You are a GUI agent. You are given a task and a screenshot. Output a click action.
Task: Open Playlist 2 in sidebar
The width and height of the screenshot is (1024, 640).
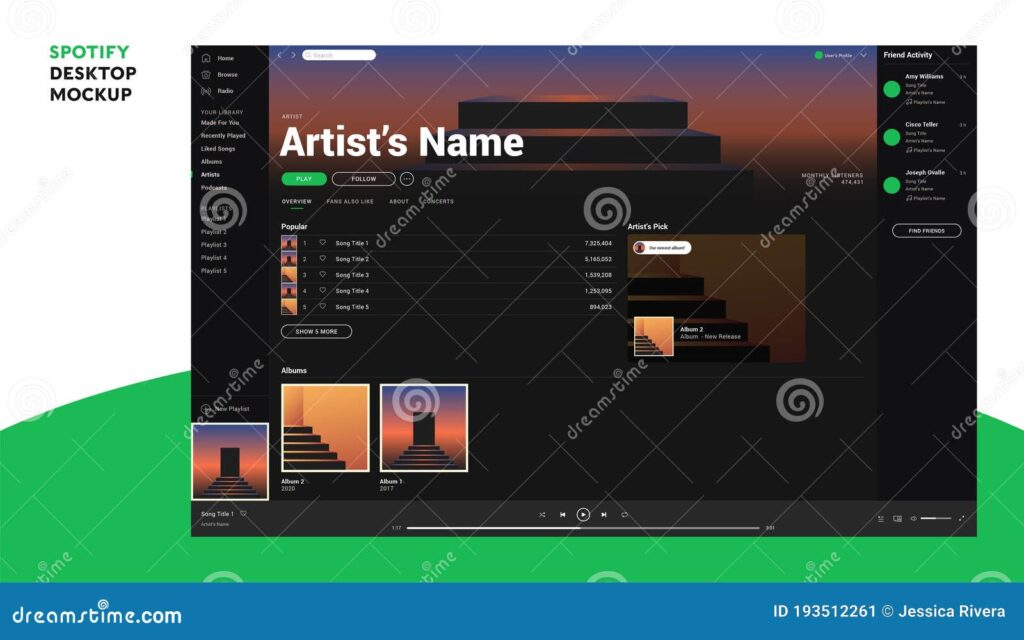pos(214,232)
